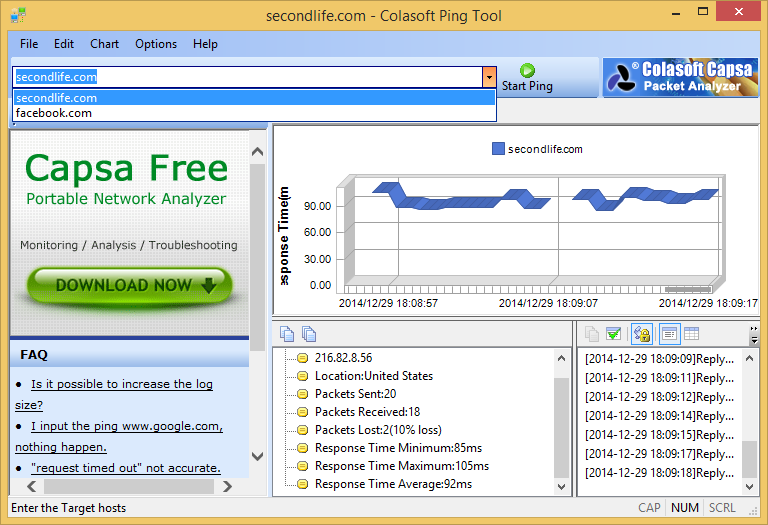Select the 216.82.8.56 IP address row
Viewport: 768px width, 525px height.
point(343,358)
